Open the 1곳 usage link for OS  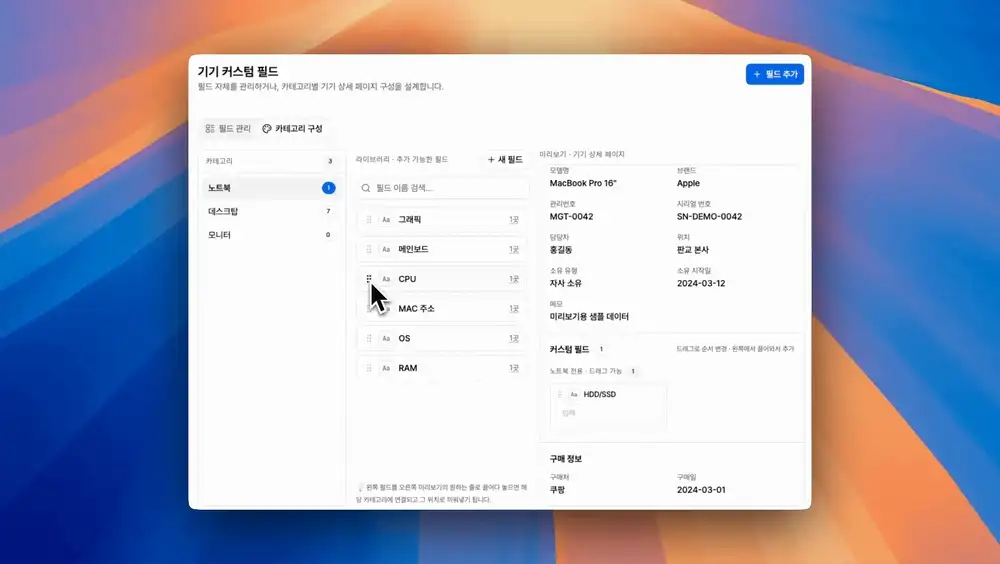point(514,338)
